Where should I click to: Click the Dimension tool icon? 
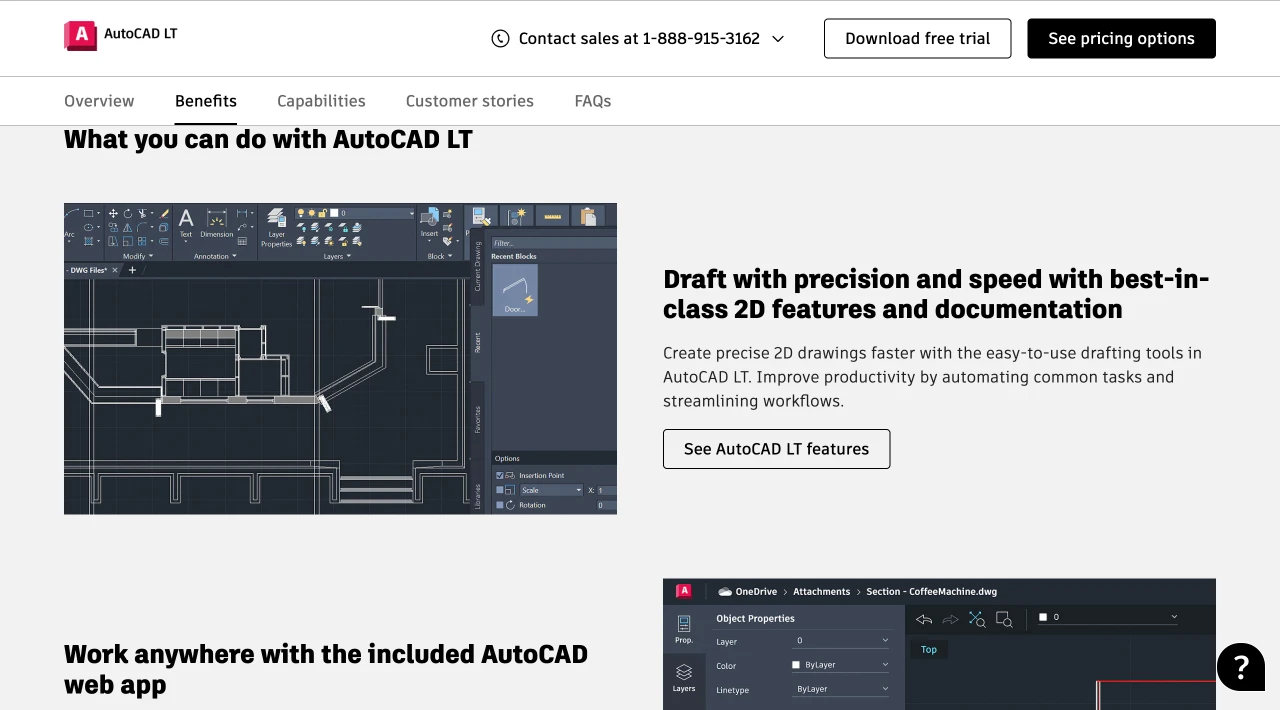point(217,218)
